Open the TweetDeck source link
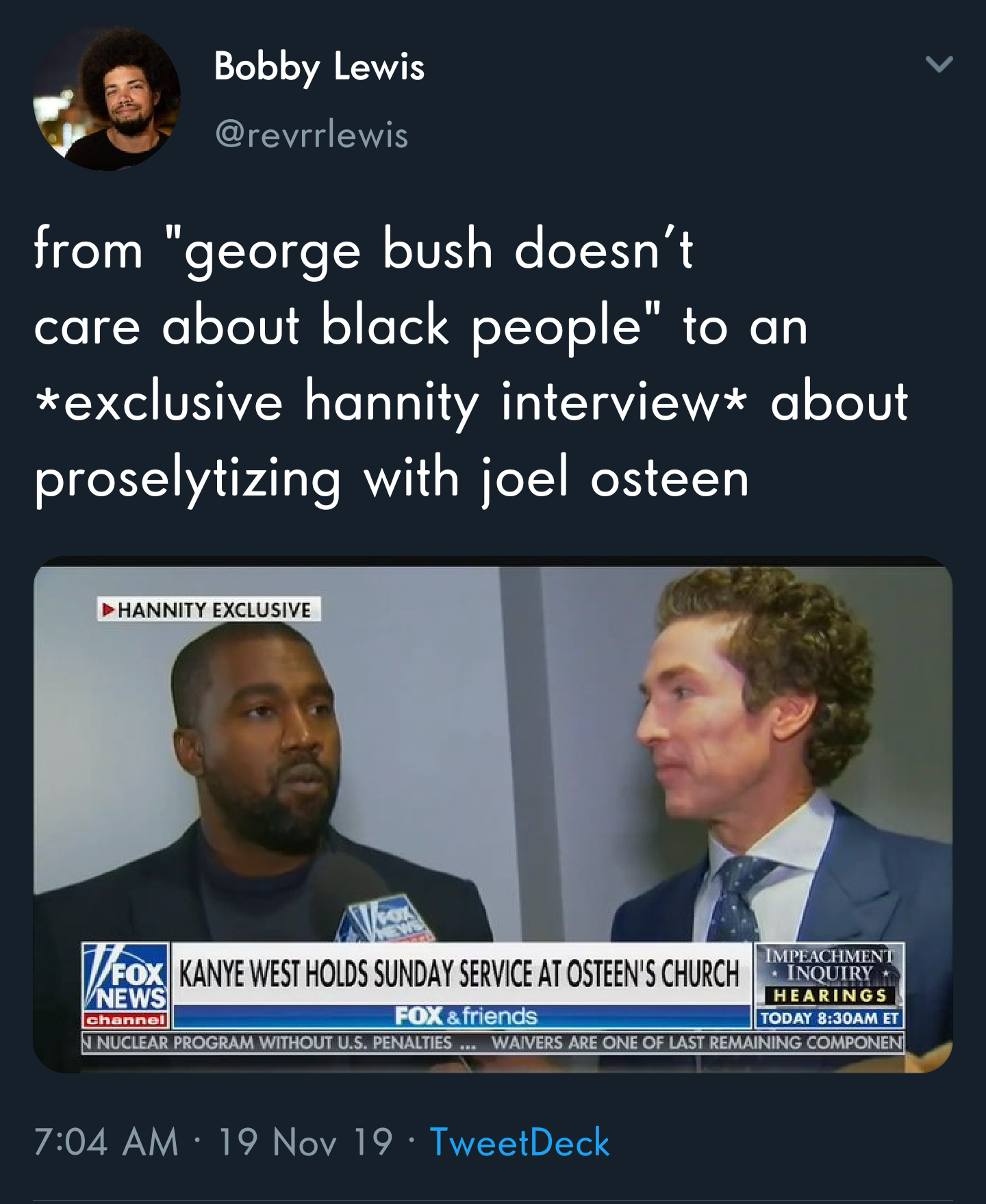Screen dimensions: 986x1204 519,1142
